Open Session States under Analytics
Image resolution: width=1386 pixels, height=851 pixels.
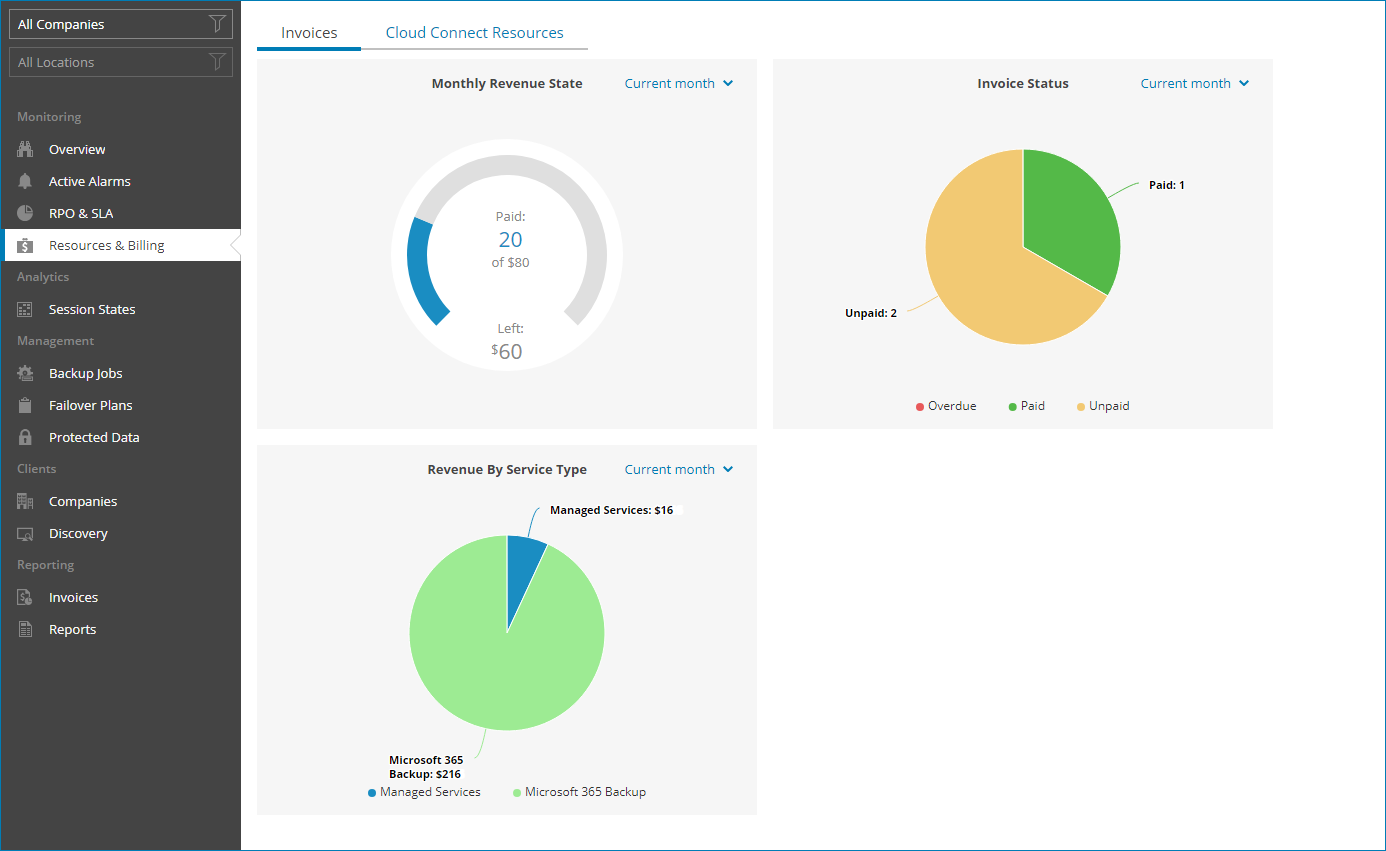coord(25,308)
